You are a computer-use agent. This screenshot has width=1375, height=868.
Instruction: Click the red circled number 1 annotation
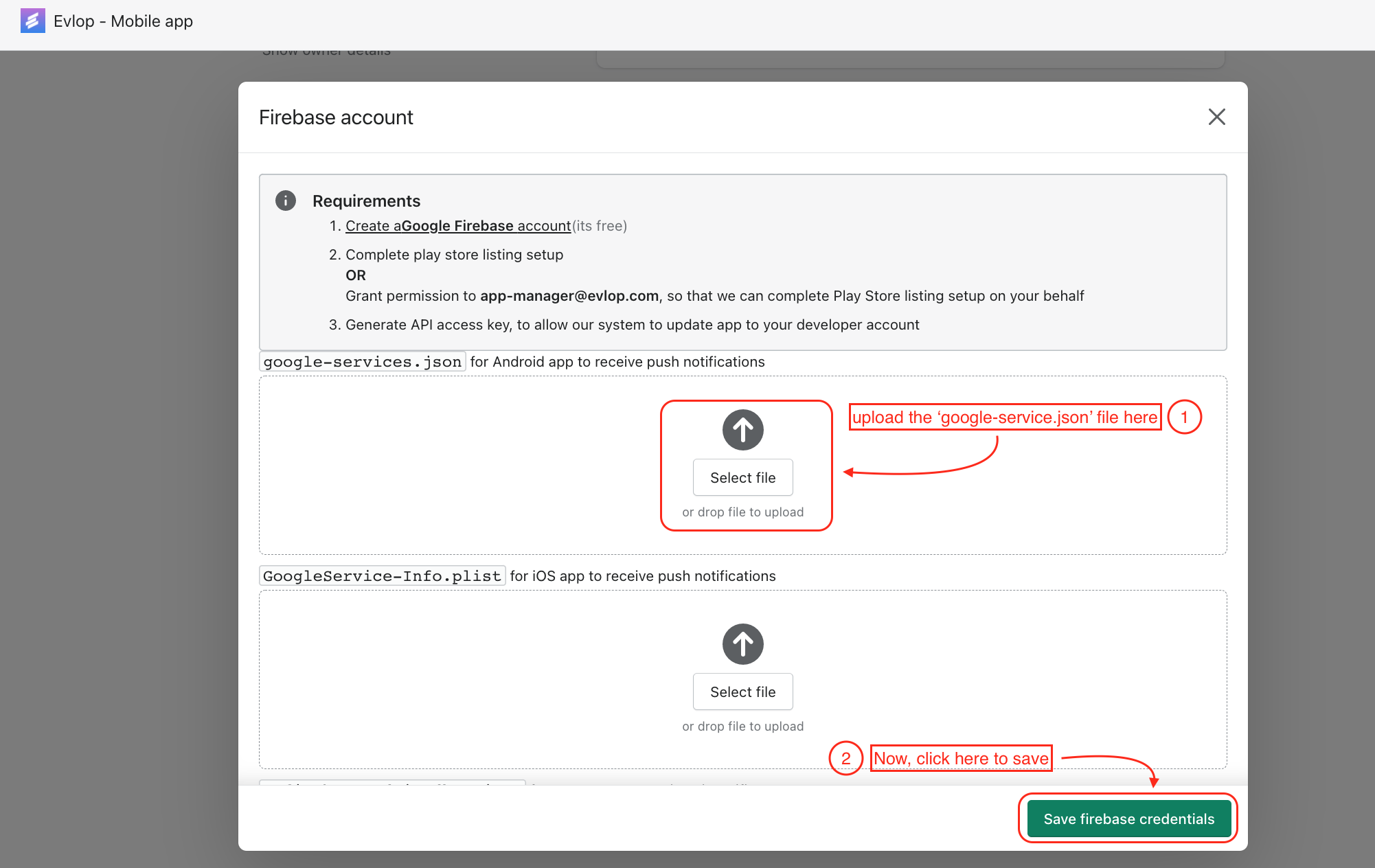1184,417
